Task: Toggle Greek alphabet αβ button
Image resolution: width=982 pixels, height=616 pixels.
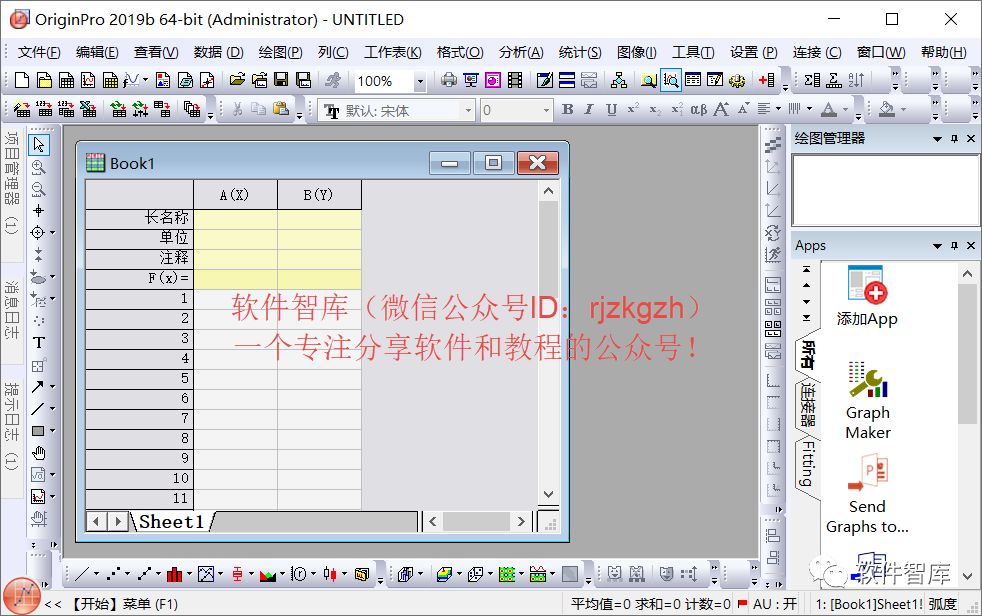Action: pyautogui.click(x=698, y=109)
